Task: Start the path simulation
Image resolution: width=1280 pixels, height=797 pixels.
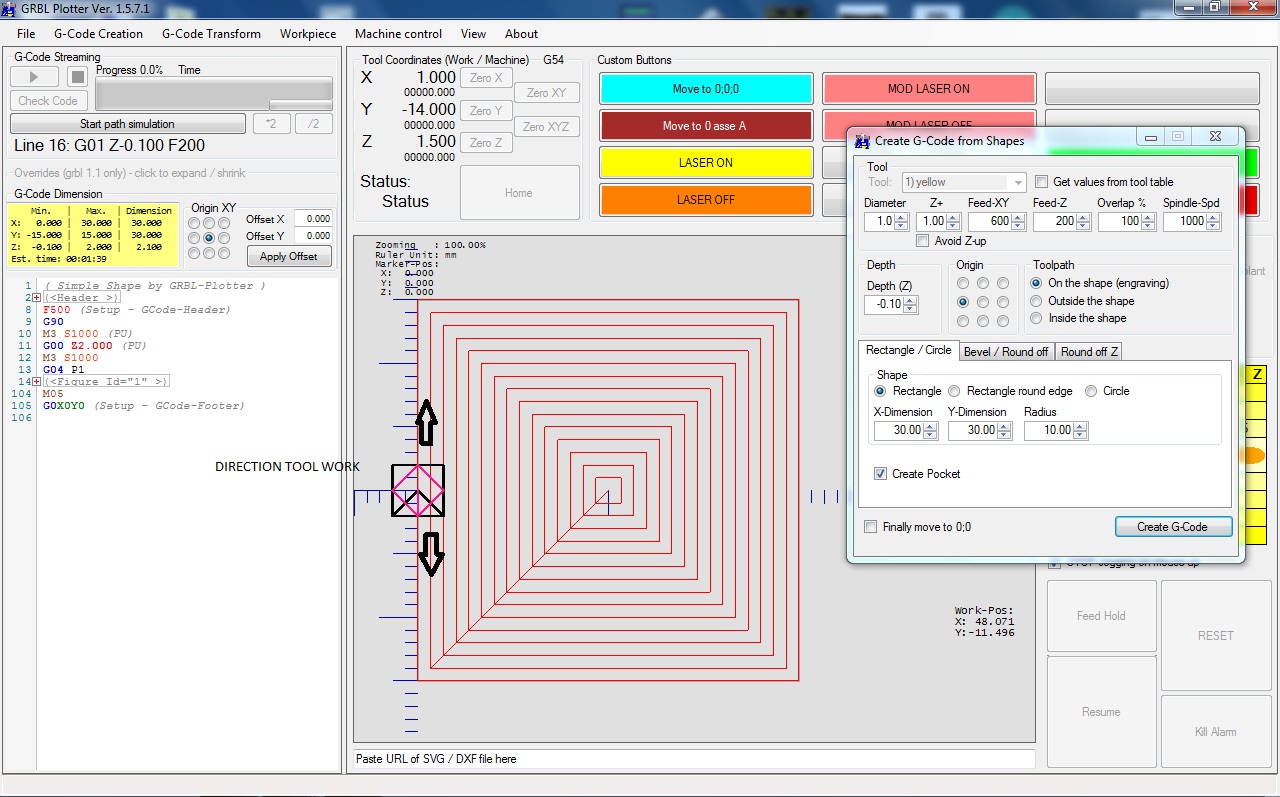Action: pos(127,124)
